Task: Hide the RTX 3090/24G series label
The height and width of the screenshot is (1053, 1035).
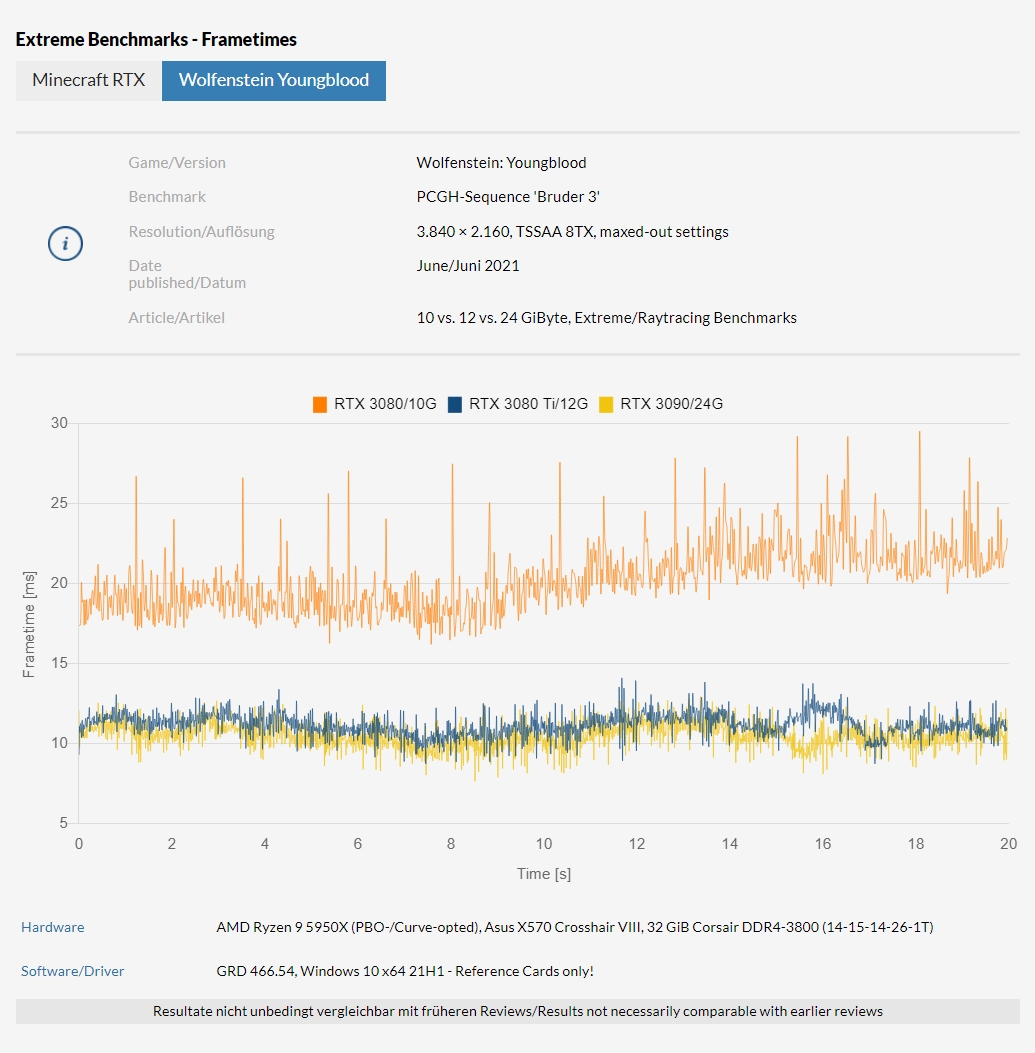Action: (x=671, y=404)
